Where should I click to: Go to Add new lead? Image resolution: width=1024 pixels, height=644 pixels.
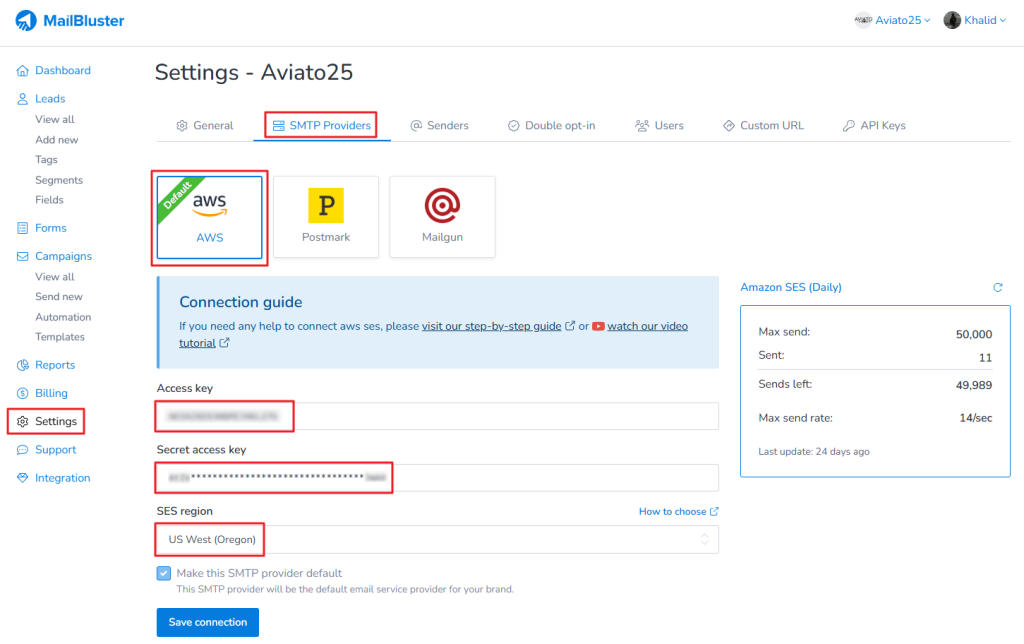point(57,140)
